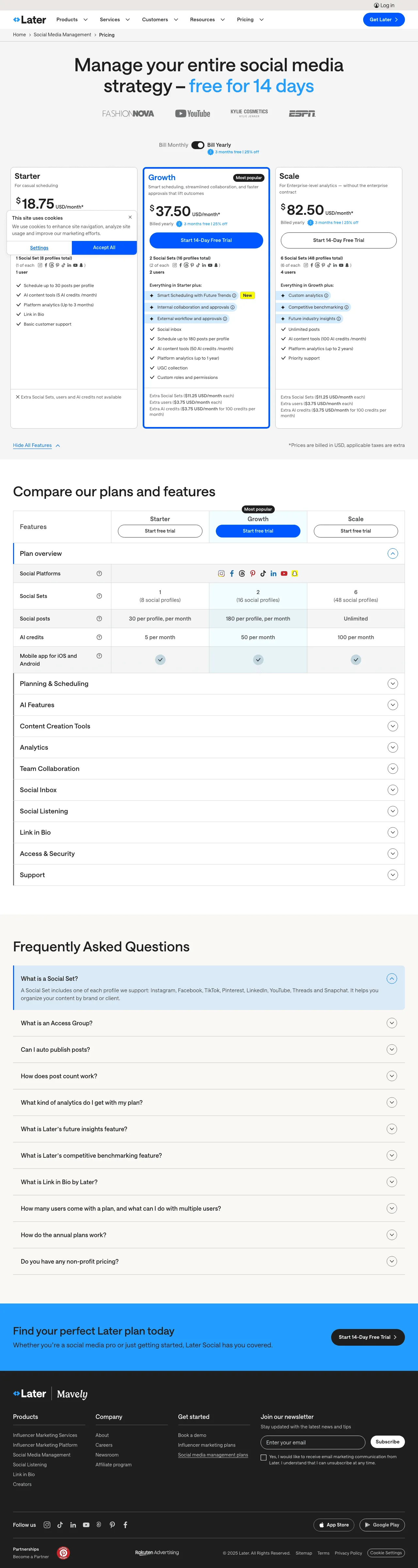Switch billing to Bill Monthly using the toggle

click(x=198, y=145)
